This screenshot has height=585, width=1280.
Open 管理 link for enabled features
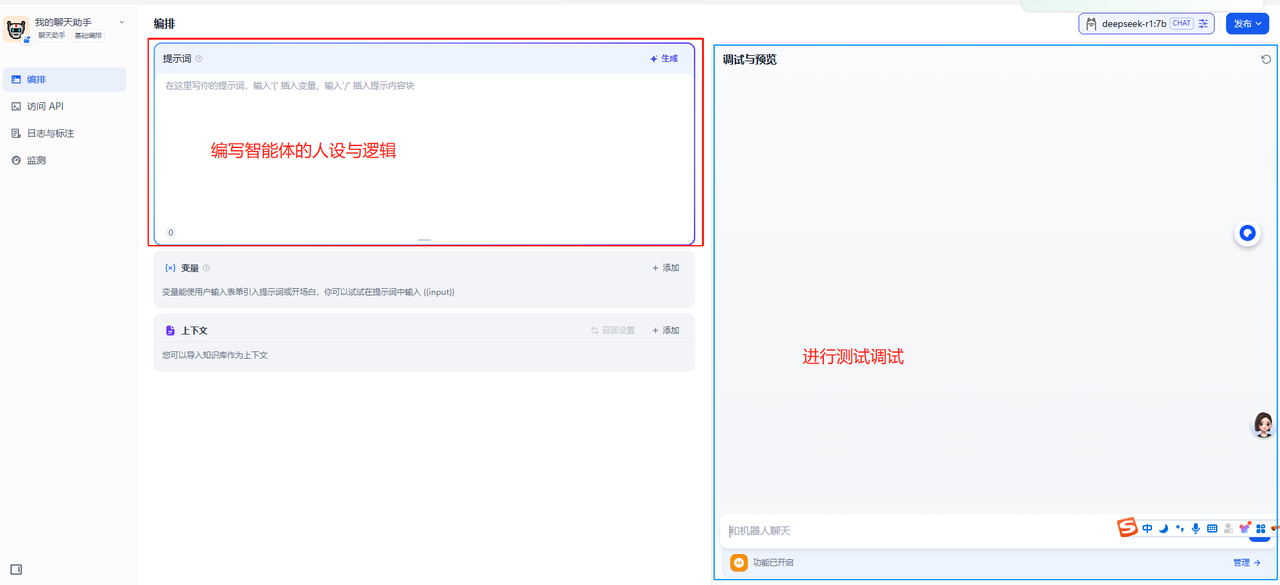[x=1246, y=563]
